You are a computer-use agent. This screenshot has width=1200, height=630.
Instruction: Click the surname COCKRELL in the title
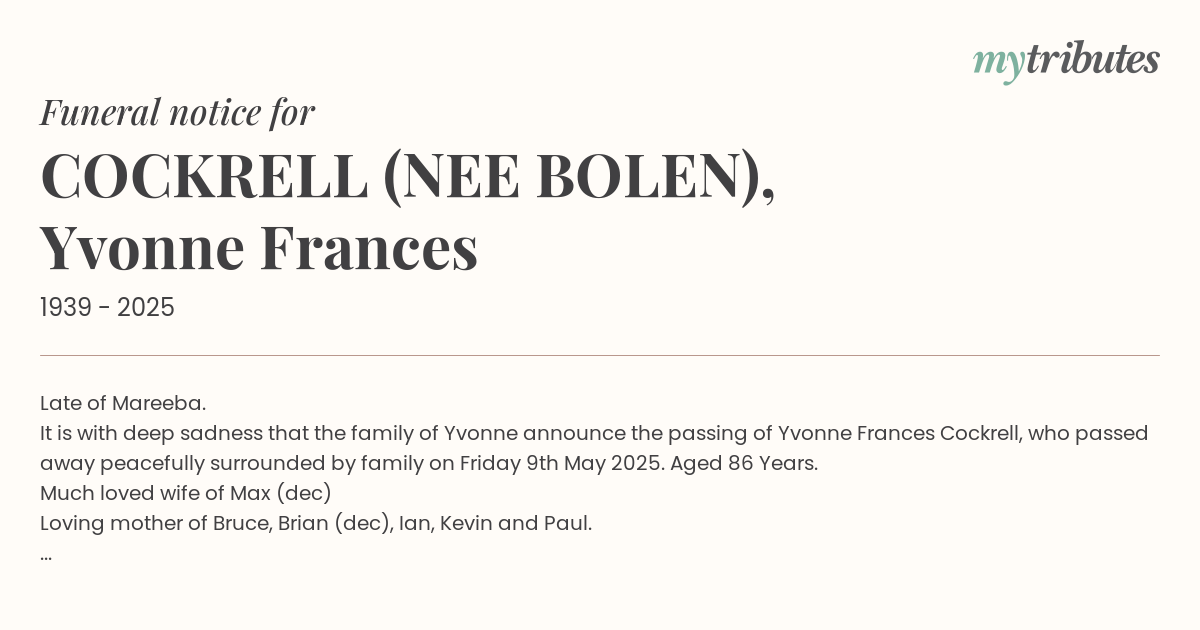(x=204, y=177)
